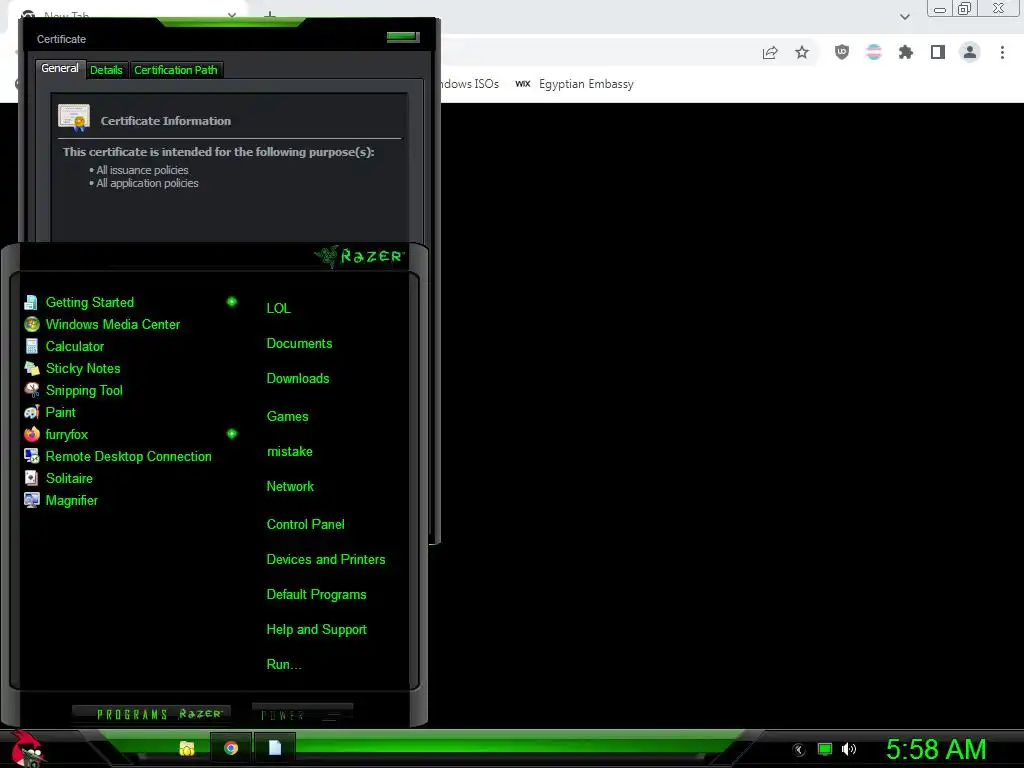
Task: Switch to Chrome in the taskbar
Action: (231, 748)
